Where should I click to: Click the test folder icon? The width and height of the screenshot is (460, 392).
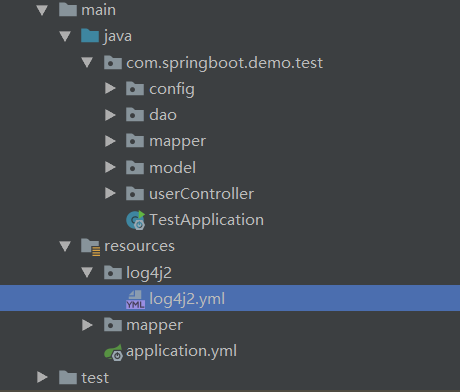pyautogui.click(x=68, y=377)
